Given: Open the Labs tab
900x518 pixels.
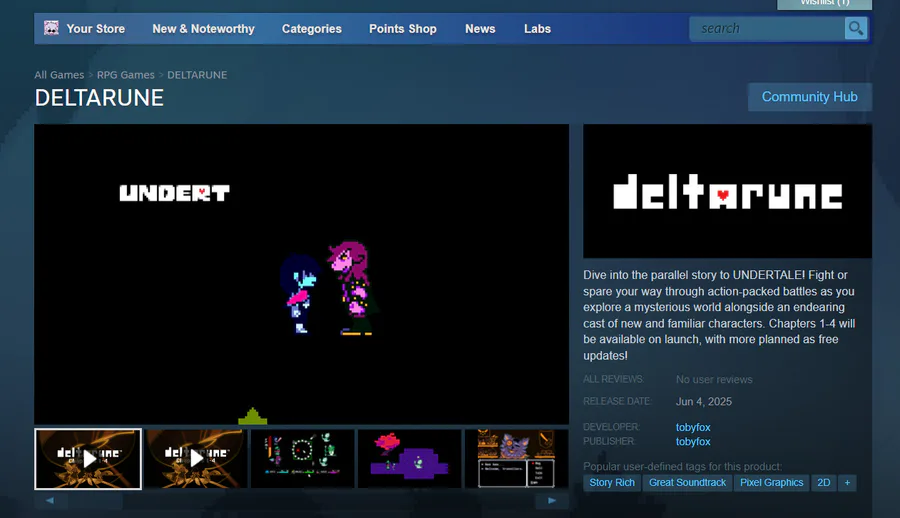Looking at the screenshot, I should [537, 29].
